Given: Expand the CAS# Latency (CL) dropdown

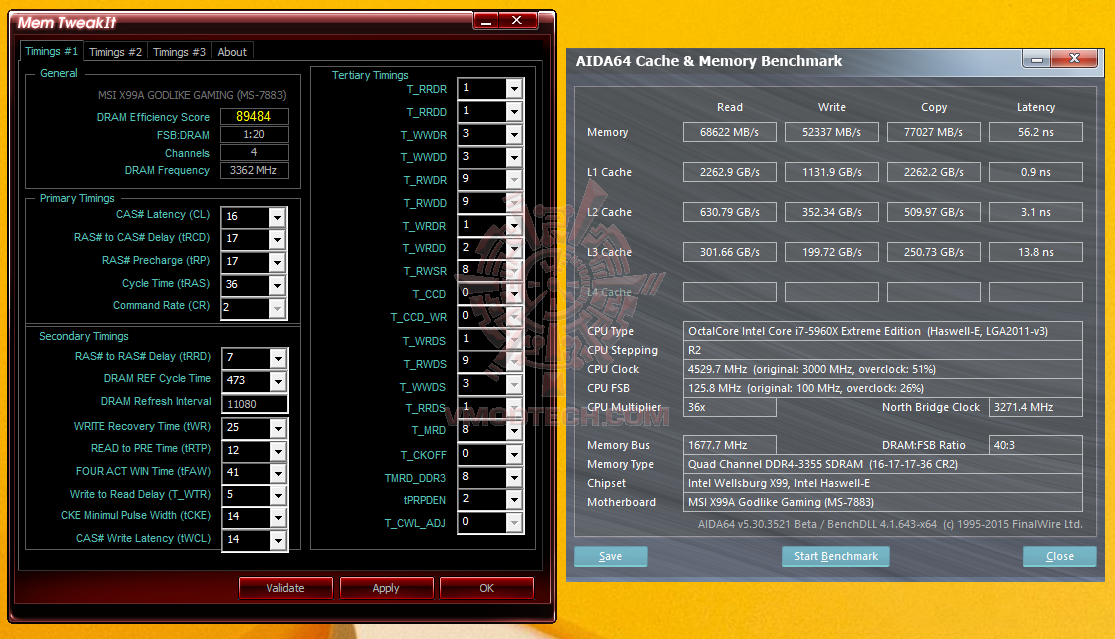Looking at the screenshot, I should tap(277, 217).
